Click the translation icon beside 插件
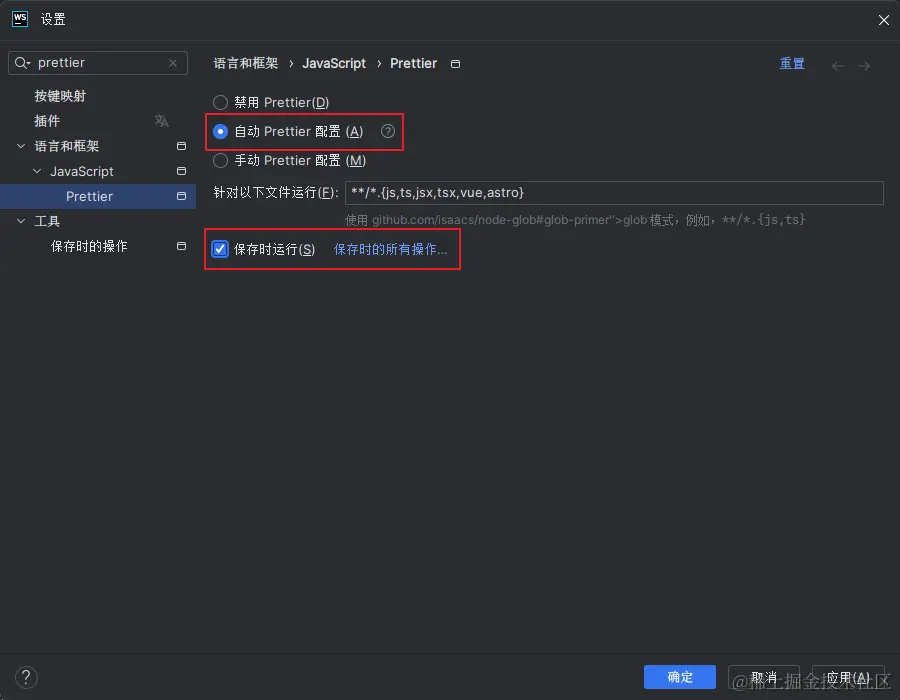Image resolution: width=900 pixels, height=700 pixels. 161,120
